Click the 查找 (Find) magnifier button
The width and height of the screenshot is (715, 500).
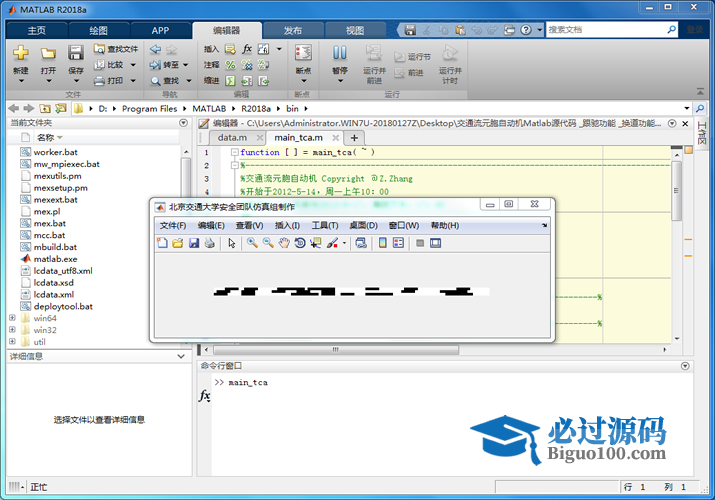165,81
